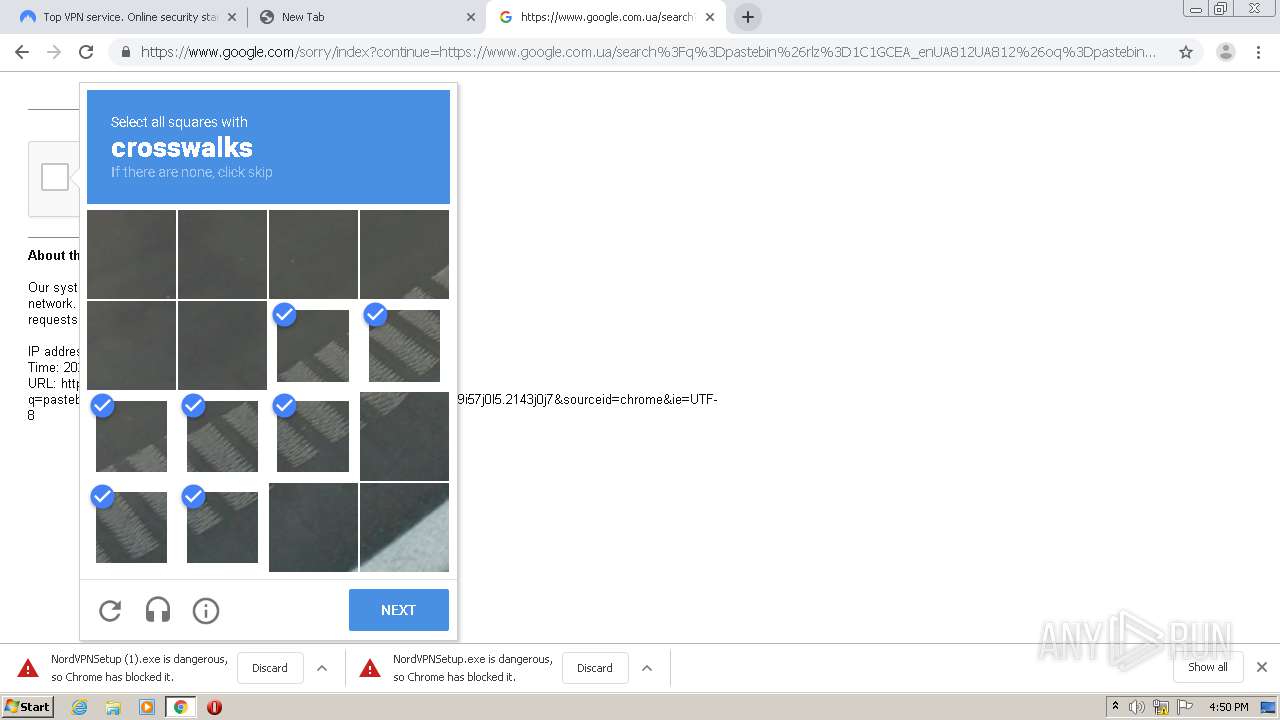Open a new browser tab

[x=747, y=17]
